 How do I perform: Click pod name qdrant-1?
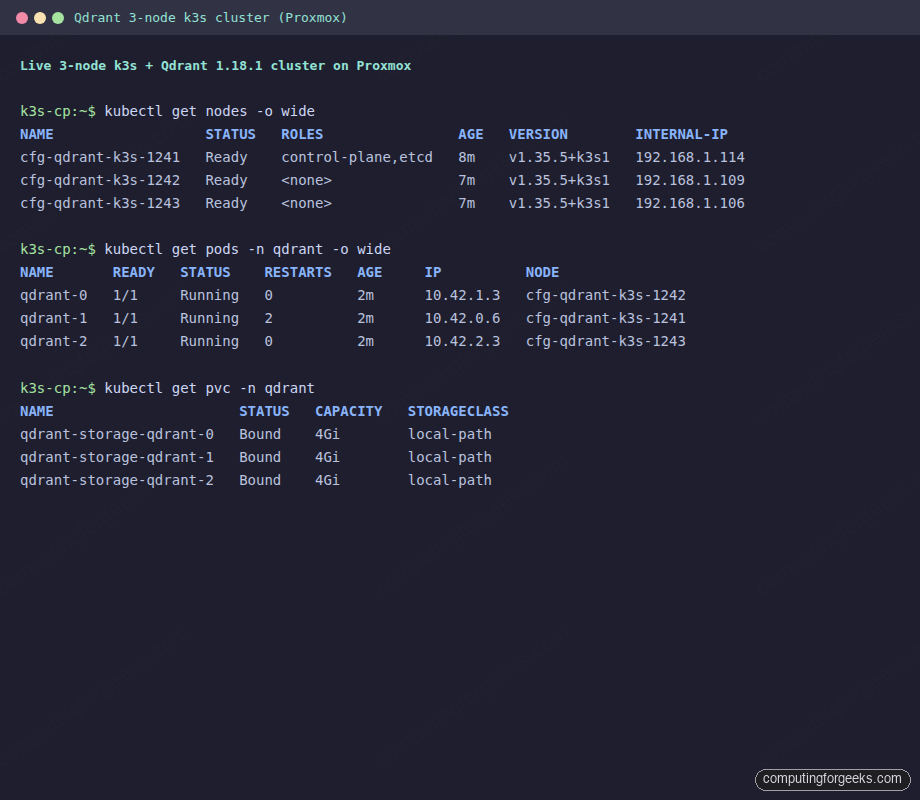click(53, 318)
